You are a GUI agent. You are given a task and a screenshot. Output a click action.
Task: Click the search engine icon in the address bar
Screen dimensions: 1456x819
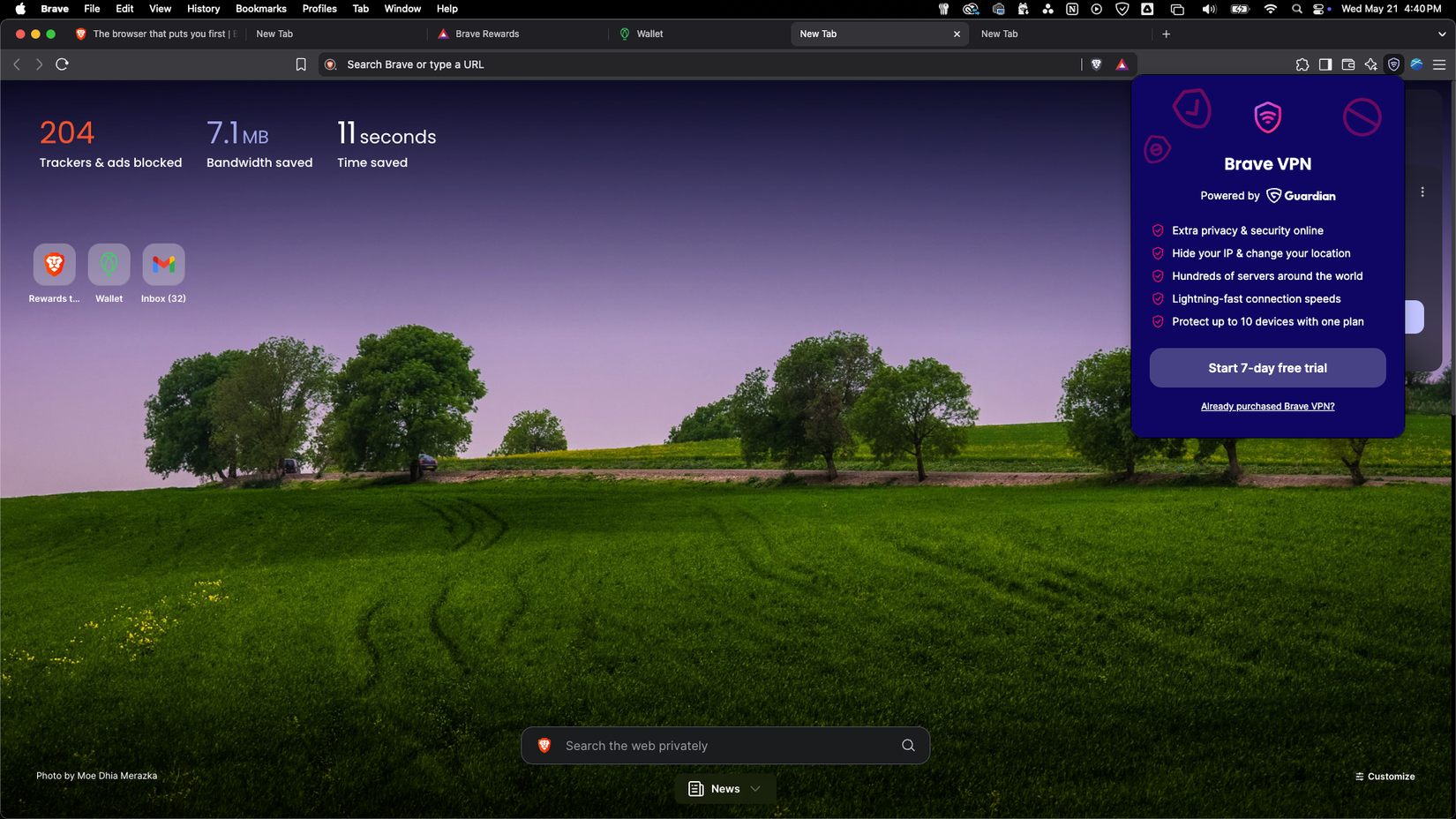[x=331, y=64]
